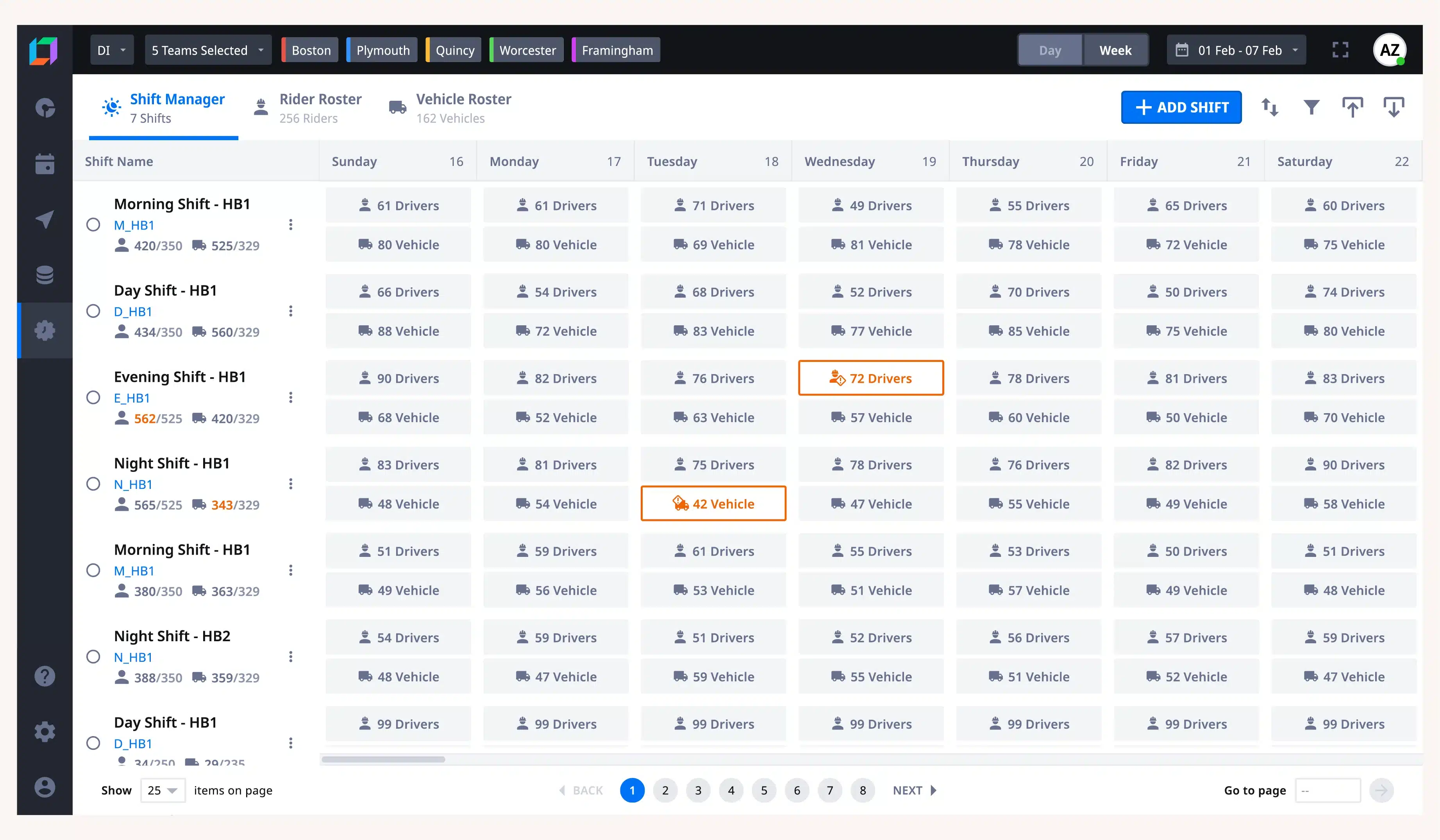Switch view toggle to Day

click(1050, 50)
